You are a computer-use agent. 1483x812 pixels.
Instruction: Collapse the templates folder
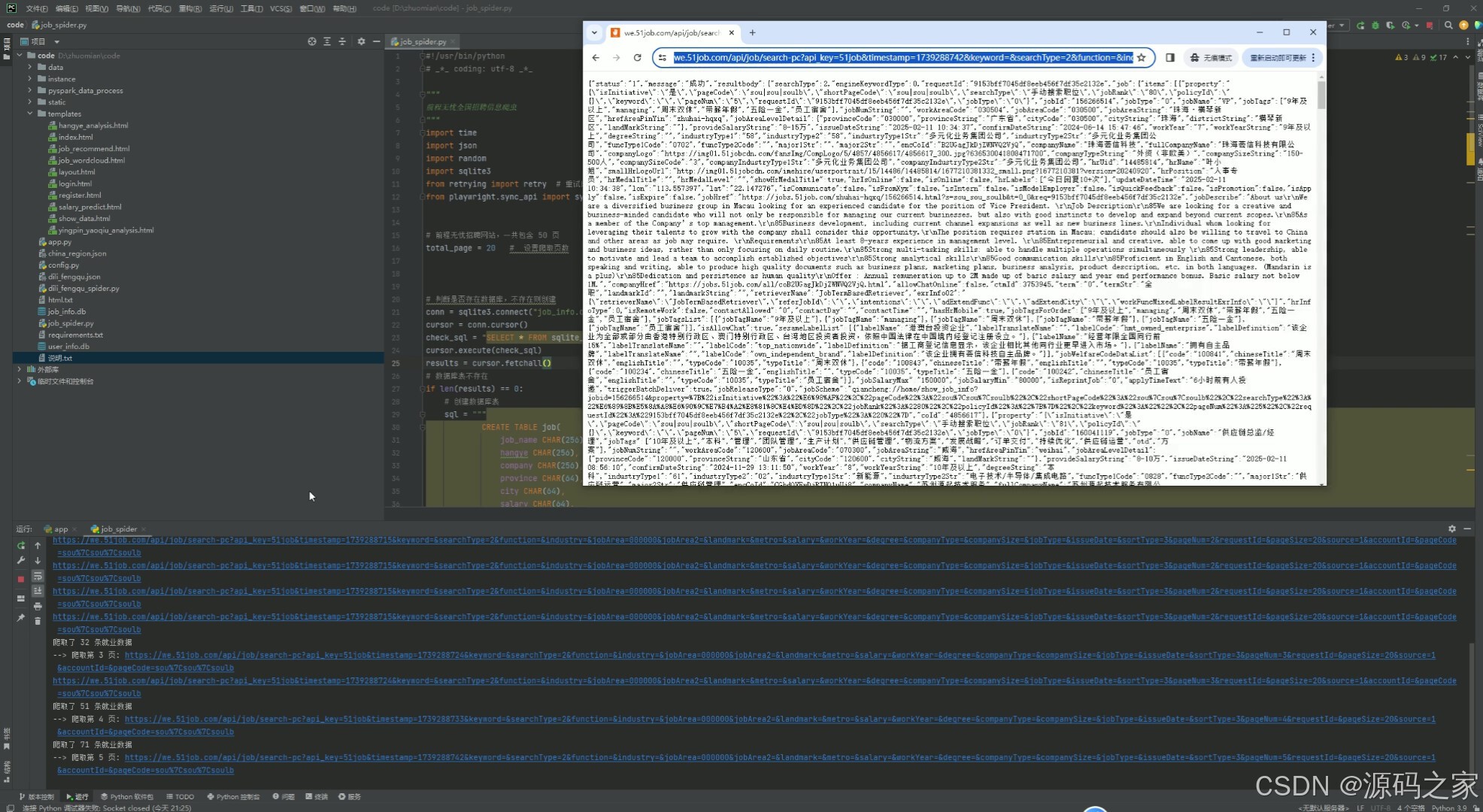coord(30,114)
